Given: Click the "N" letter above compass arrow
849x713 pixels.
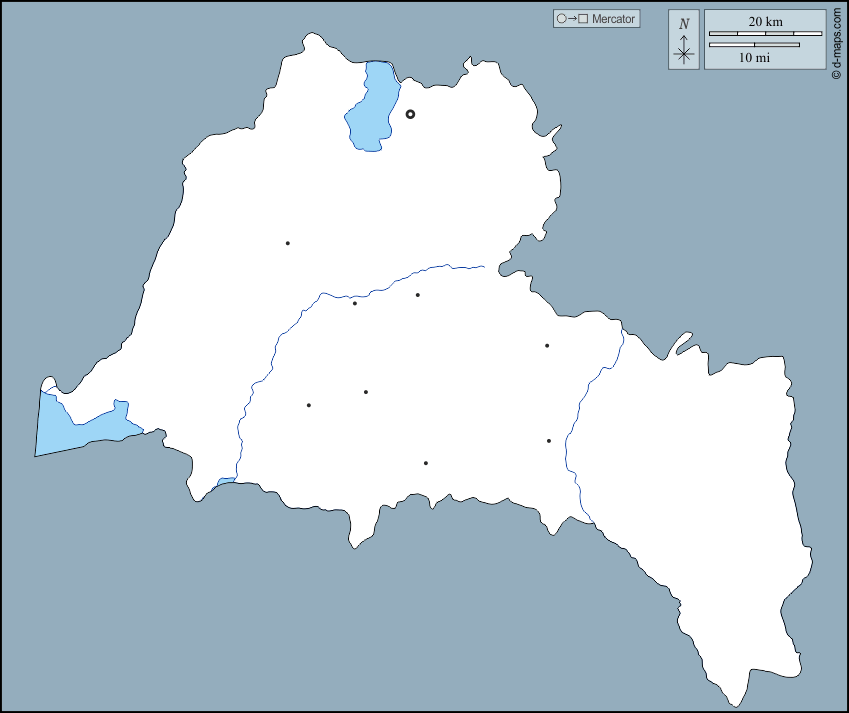Looking at the screenshot, I should coord(684,24).
